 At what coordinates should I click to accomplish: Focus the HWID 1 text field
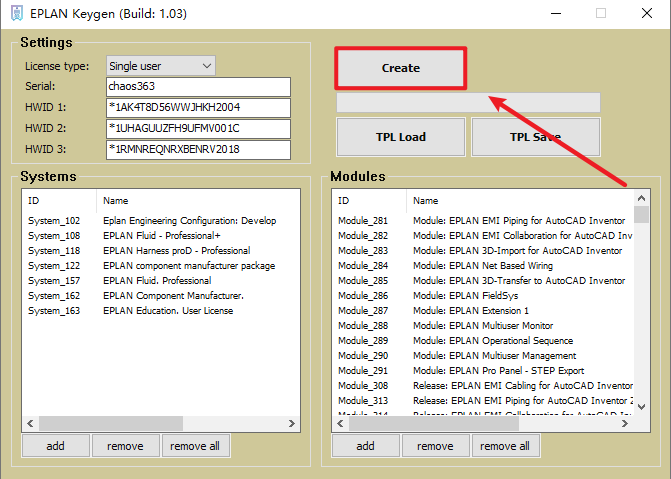pyautogui.click(x=197, y=108)
